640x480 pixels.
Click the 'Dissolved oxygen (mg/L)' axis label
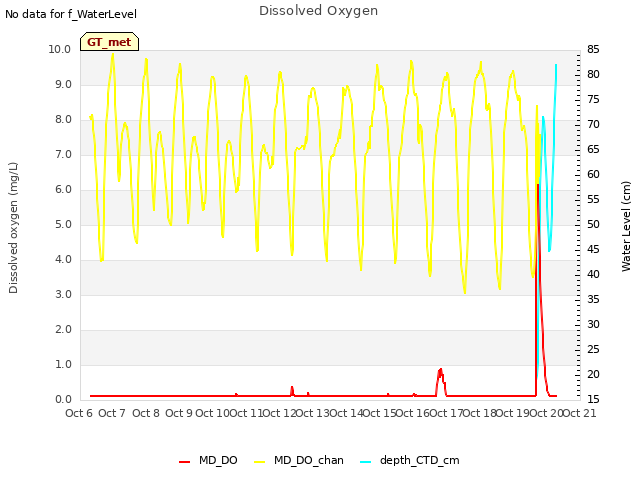[x=13, y=228]
